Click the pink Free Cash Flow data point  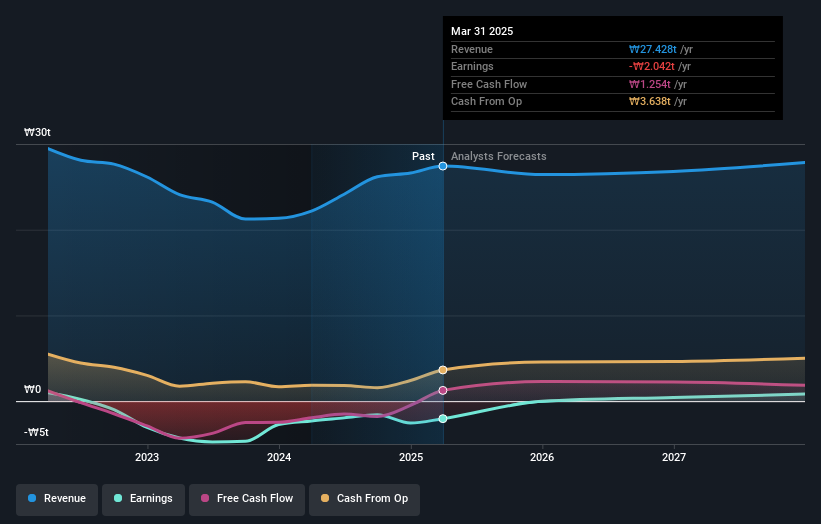click(x=443, y=391)
